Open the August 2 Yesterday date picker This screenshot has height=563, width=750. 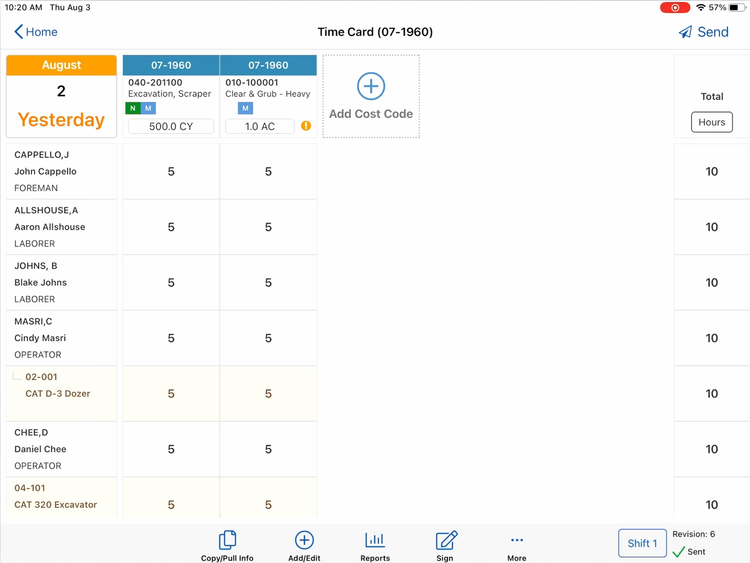tap(61, 96)
